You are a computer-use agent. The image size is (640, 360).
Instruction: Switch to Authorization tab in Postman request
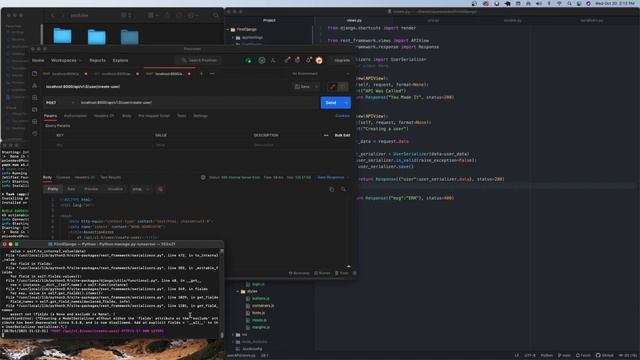click(x=75, y=116)
